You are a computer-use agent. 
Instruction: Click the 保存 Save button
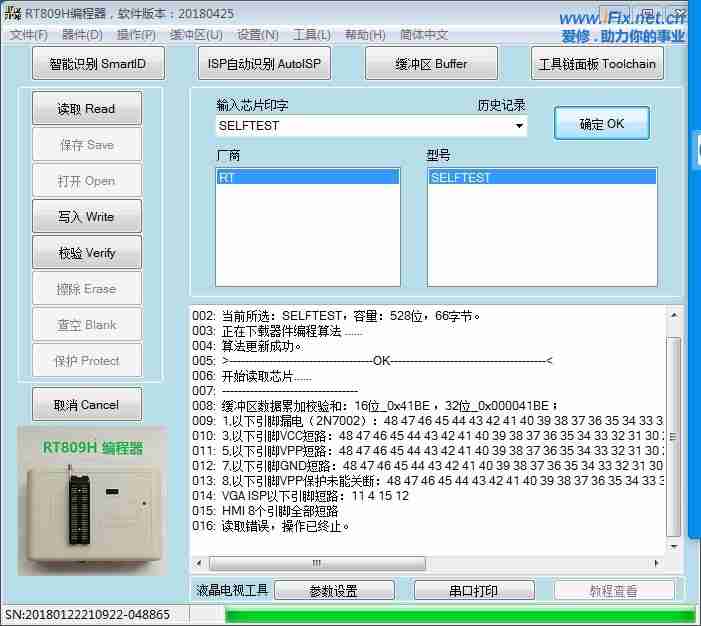pos(87,144)
